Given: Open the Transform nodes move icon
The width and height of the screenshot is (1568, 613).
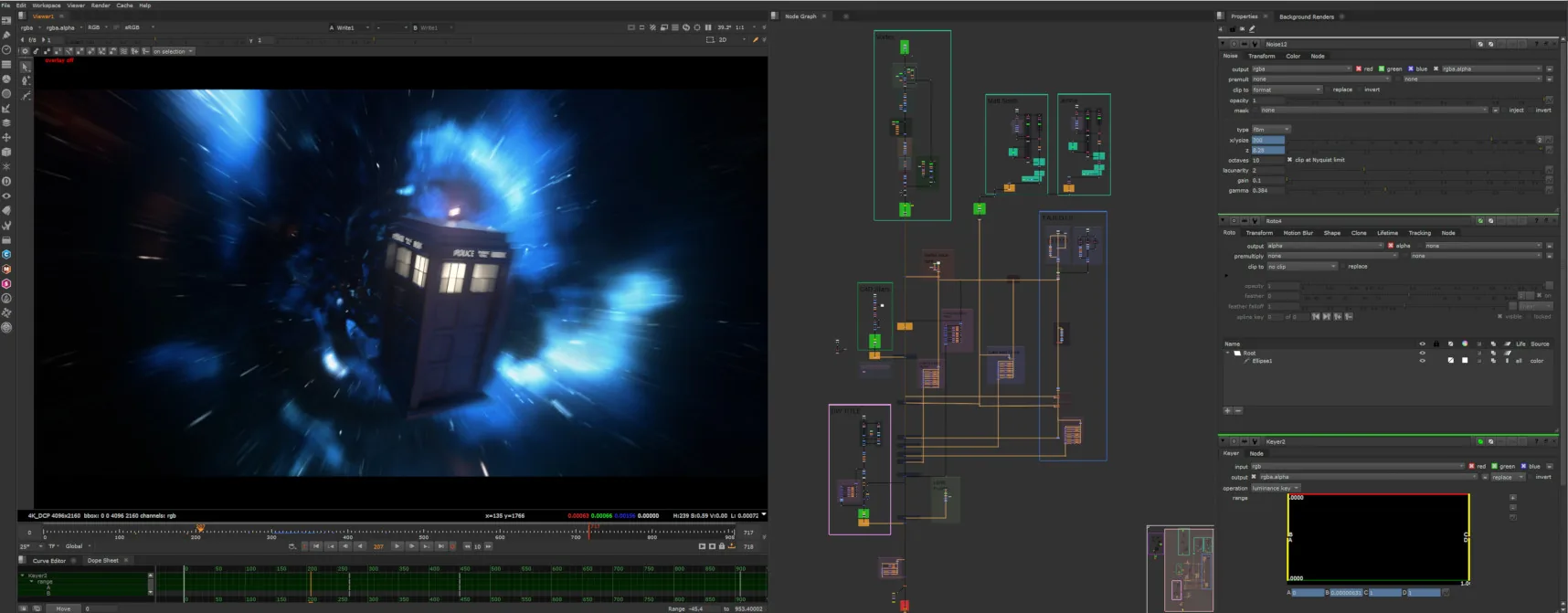Looking at the screenshot, I should (x=6, y=137).
